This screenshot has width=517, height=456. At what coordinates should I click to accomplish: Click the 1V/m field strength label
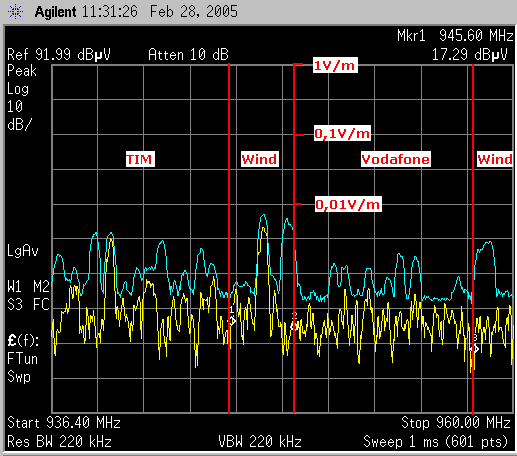point(335,65)
